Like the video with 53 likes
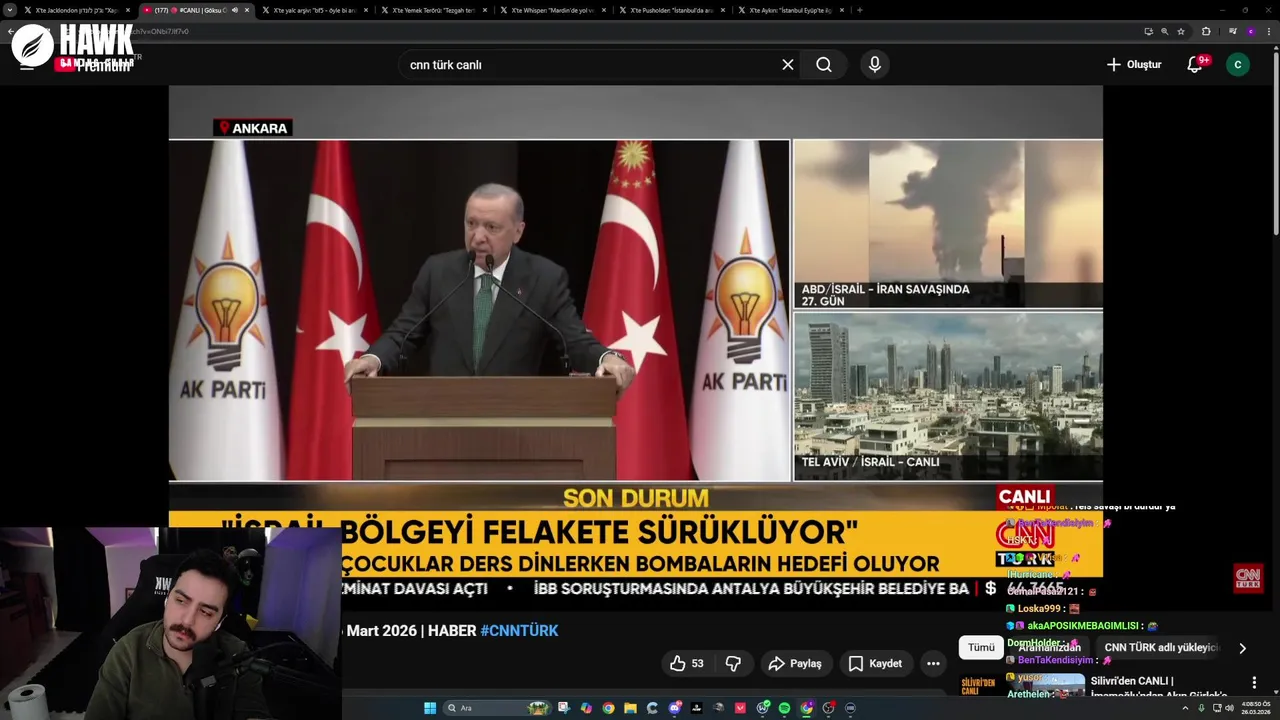The width and height of the screenshot is (1280, 720). (687, 663)
